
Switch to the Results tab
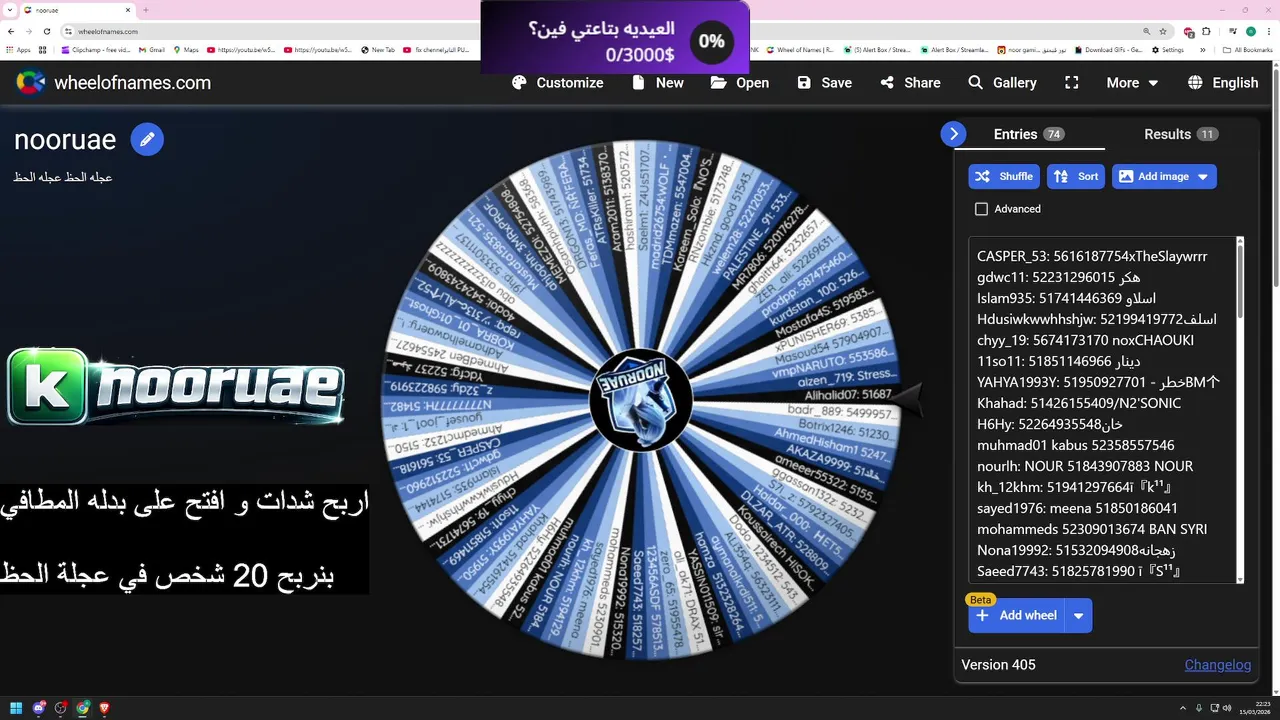click(1180, 134)
